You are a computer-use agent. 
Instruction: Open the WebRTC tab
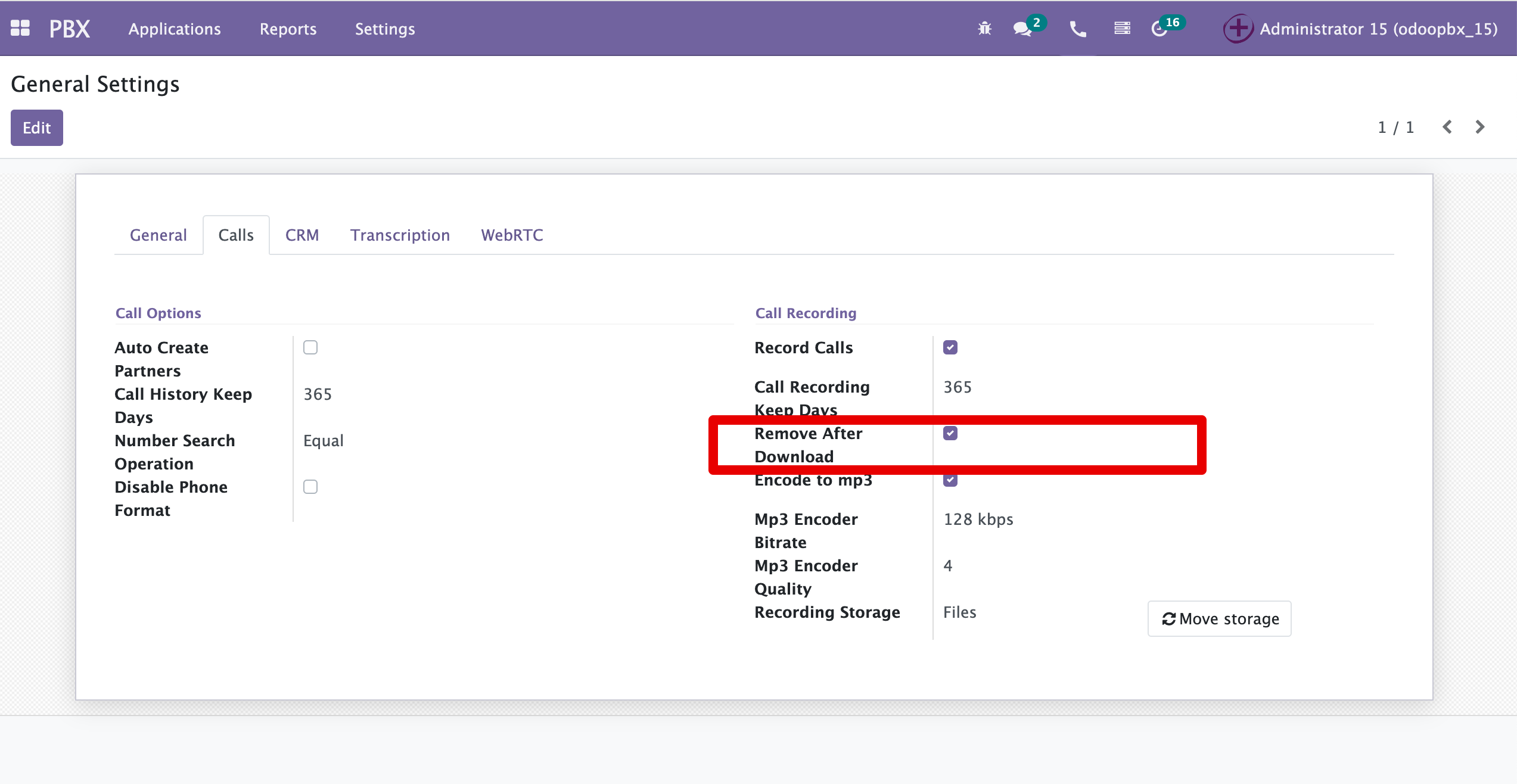click(x=512, y=235)
